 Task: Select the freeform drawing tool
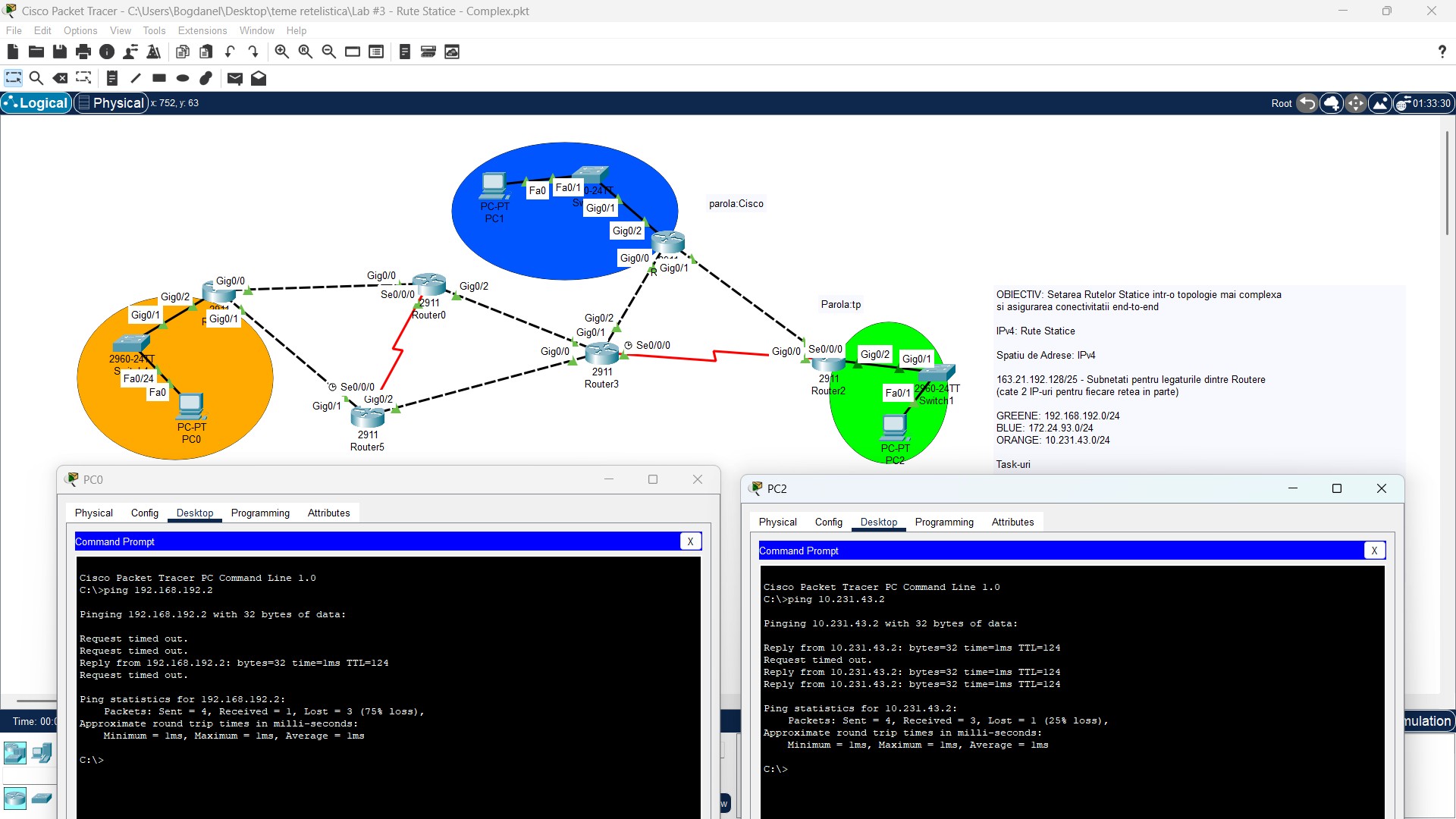click(x=206, y=78)
